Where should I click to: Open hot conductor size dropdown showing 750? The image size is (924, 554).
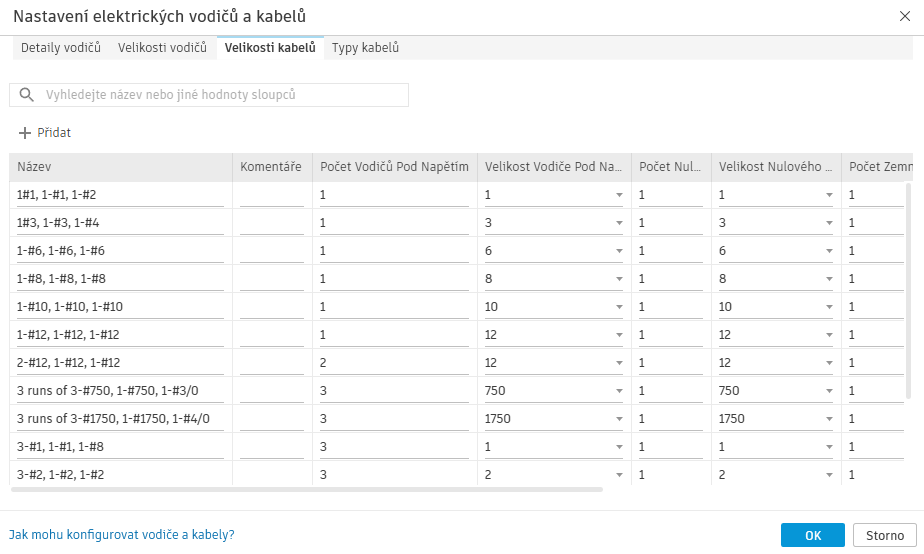pyautogui.click(x=619, y=391)
